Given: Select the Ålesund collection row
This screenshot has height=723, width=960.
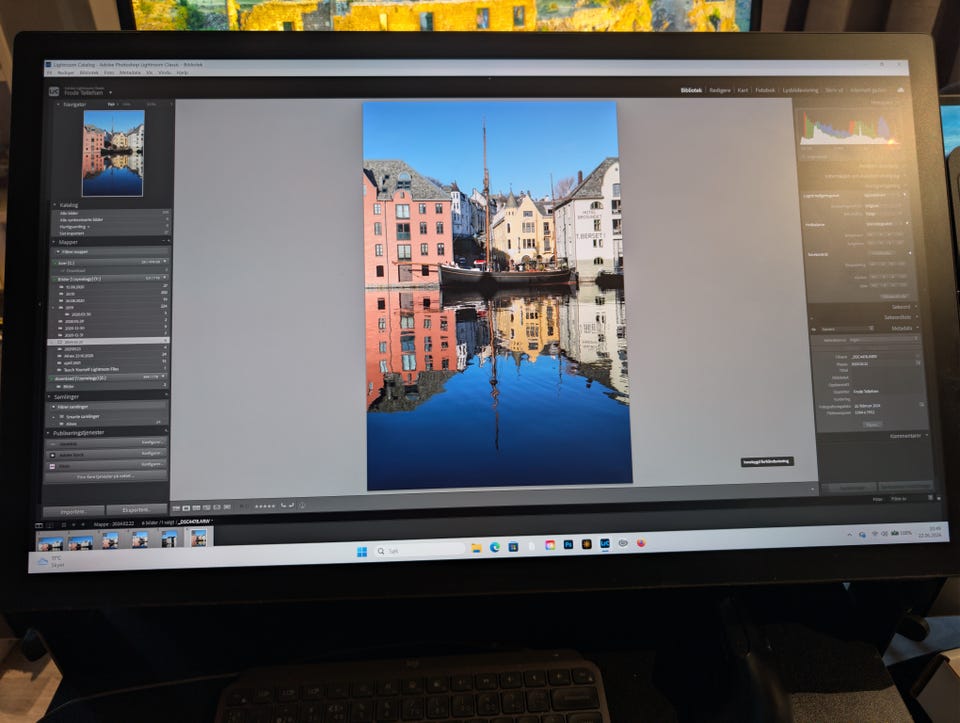Looking at the screenshot, I should pyautogui.click(x=108, y=423).
